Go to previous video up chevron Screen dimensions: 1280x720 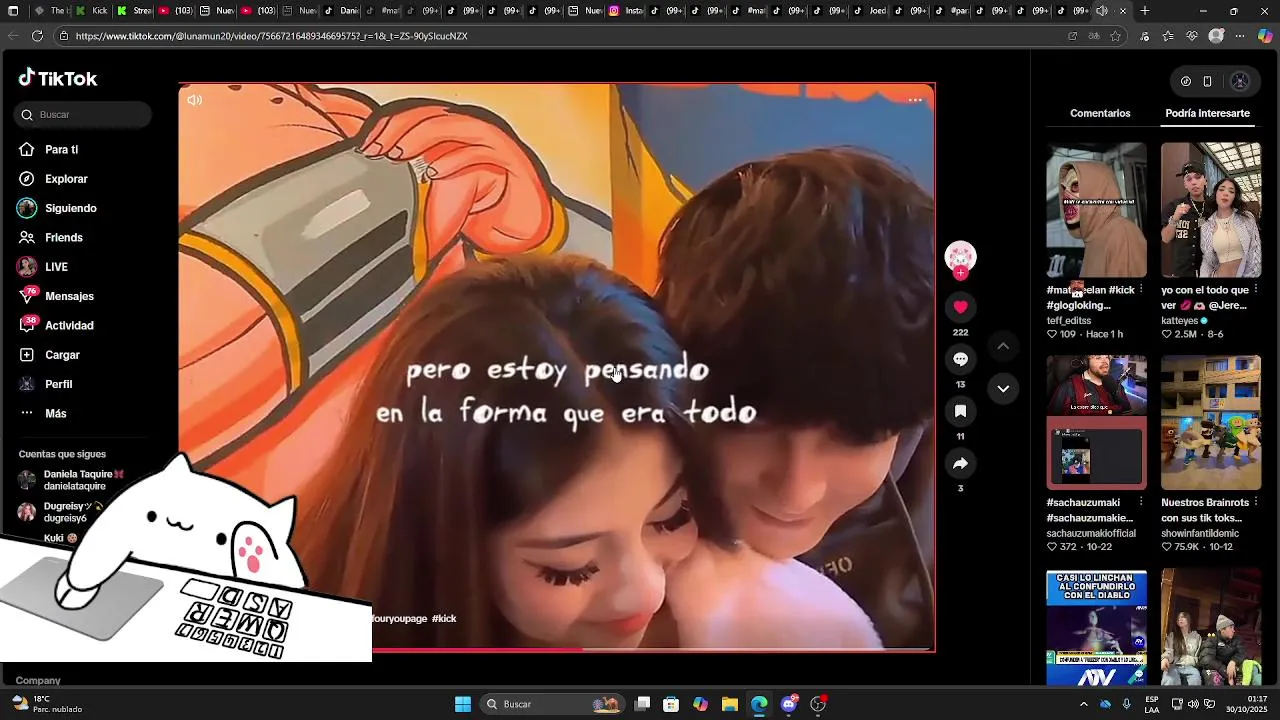click(x=1003, y=346)
